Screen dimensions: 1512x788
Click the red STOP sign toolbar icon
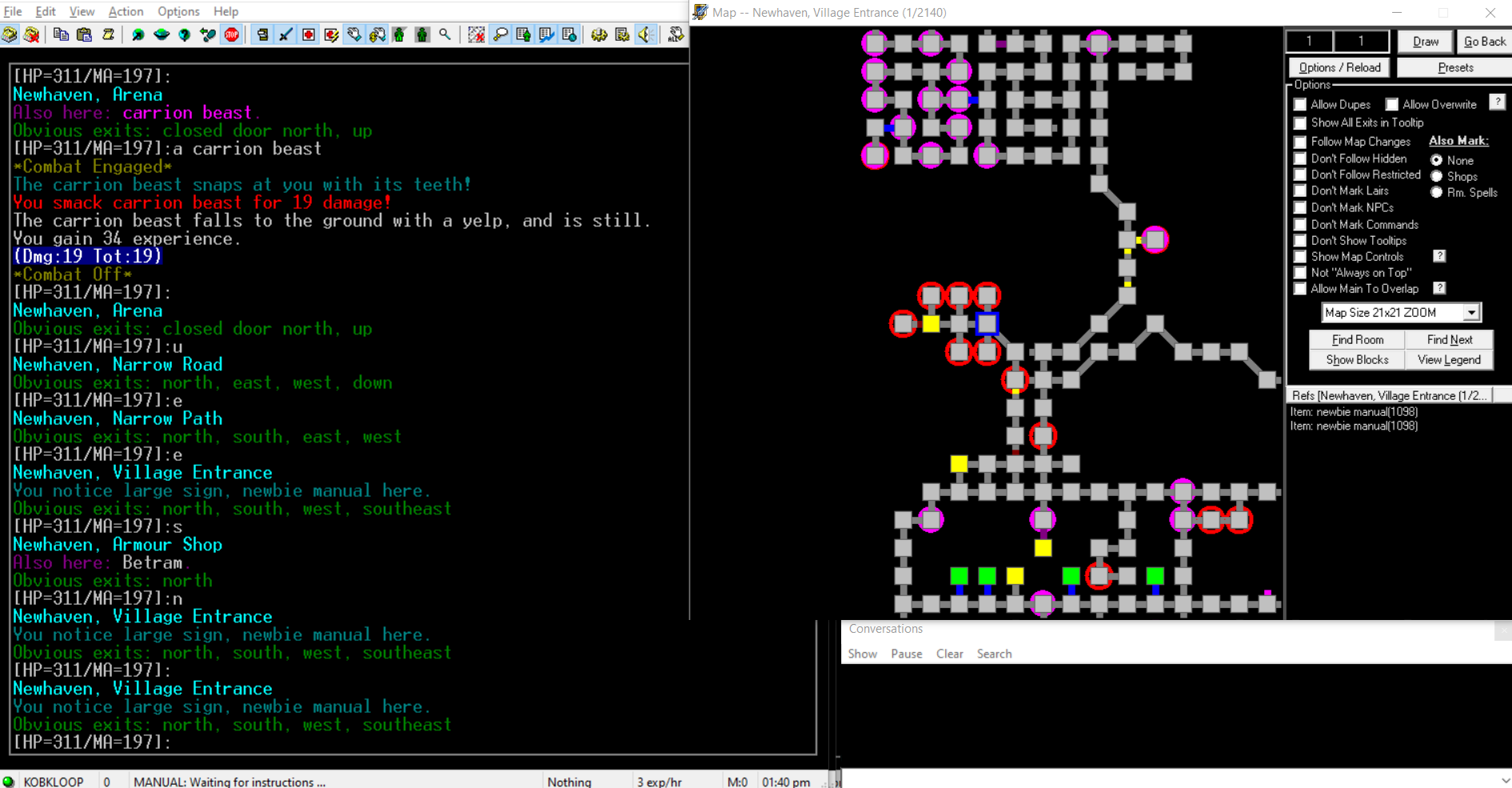(x=232, y=34)
